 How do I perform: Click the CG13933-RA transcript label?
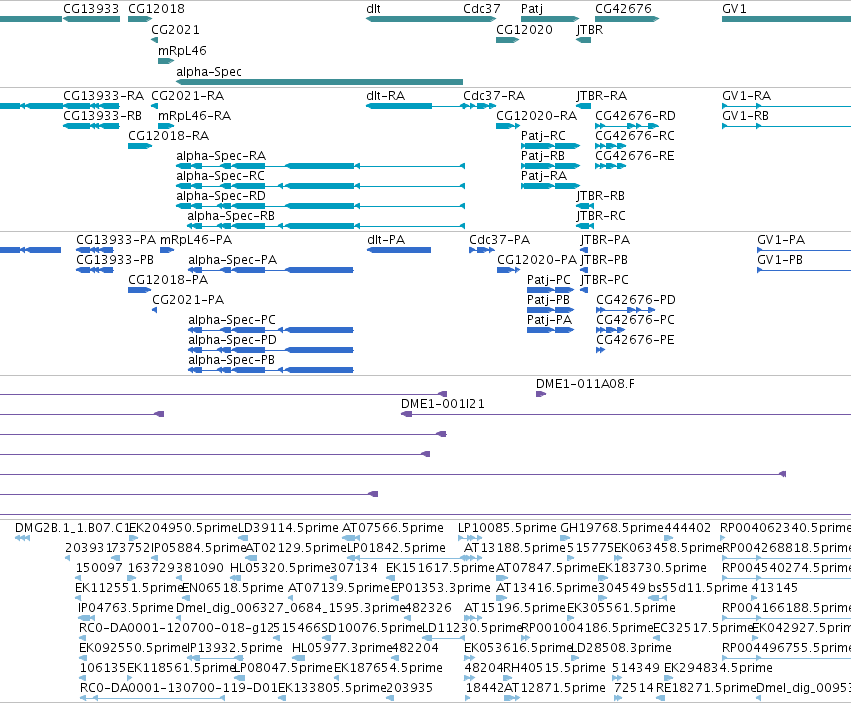click(103, 96)
